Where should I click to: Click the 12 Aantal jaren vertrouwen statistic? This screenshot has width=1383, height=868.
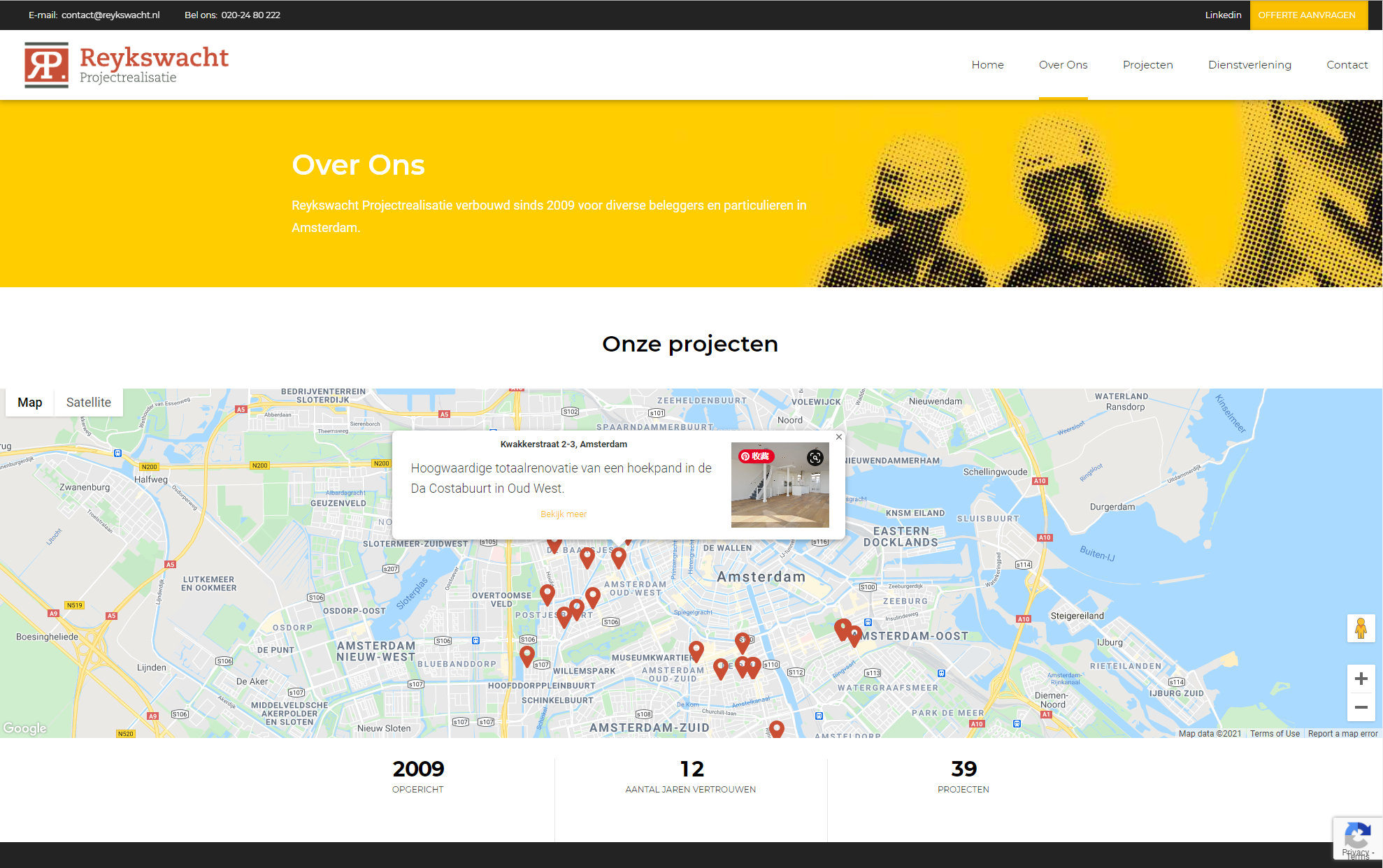[x=691, y=776]
